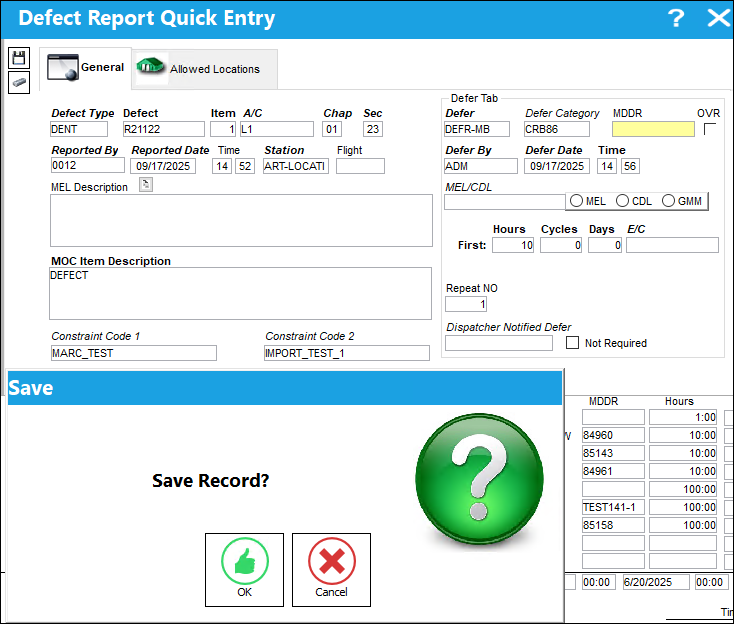The image size is (734, 624).
Task: Select the GMM radio button
Action: pos(668,201)
